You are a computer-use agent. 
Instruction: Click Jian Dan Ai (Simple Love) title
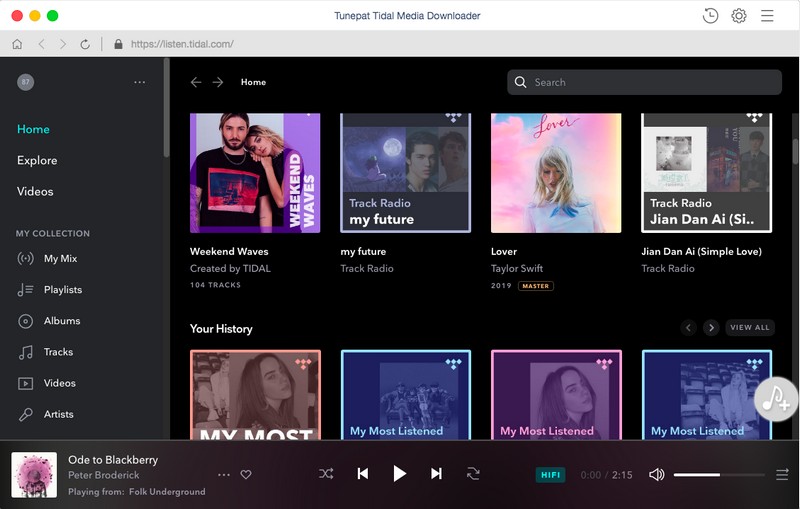[x=702, y=251]
